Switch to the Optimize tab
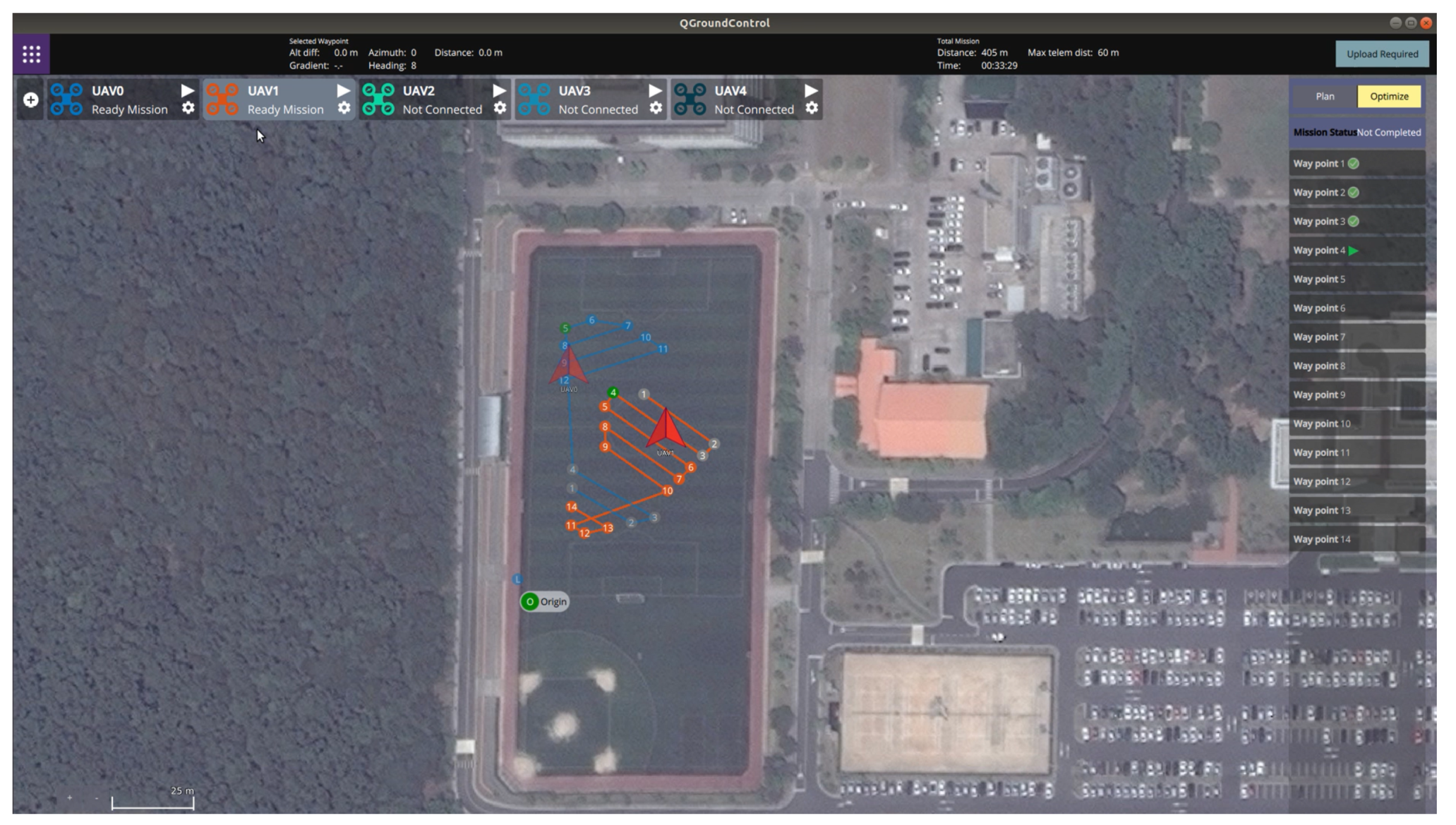This screenshot has height=825, width=1456. pyautogui.click(x=1389, y=97)
